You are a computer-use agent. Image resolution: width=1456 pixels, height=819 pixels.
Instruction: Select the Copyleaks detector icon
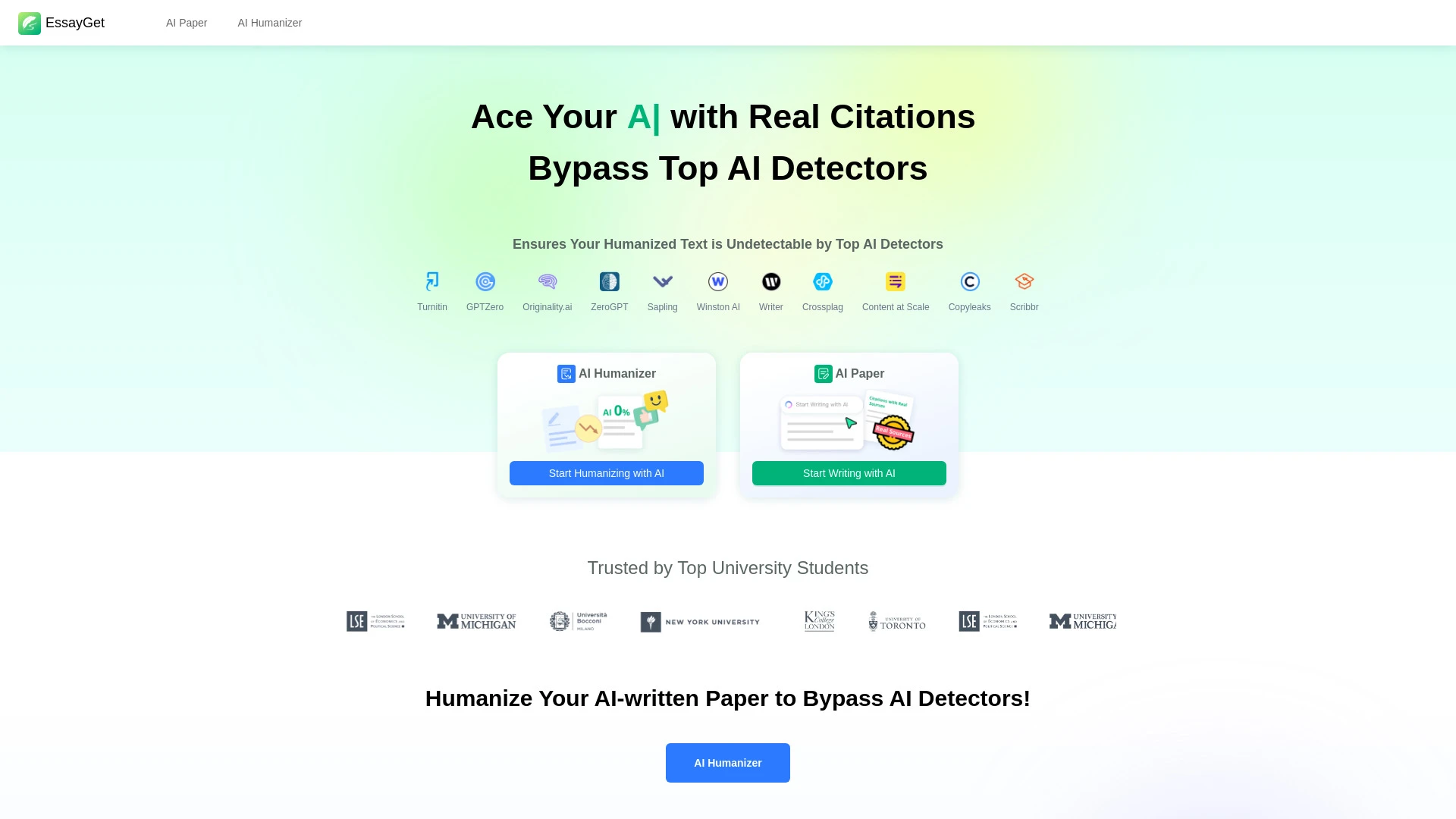969,281
